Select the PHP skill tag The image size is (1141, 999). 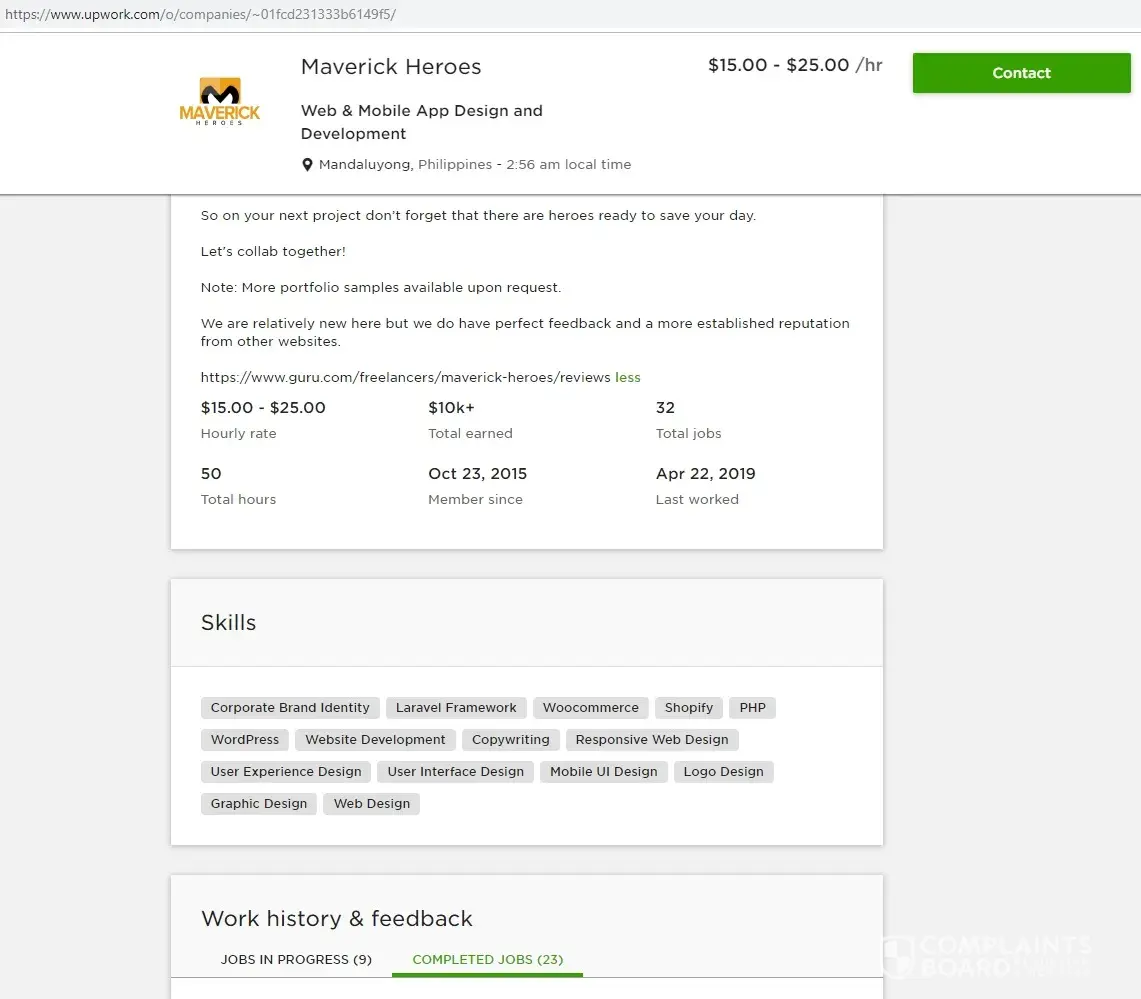coord(752,708)
